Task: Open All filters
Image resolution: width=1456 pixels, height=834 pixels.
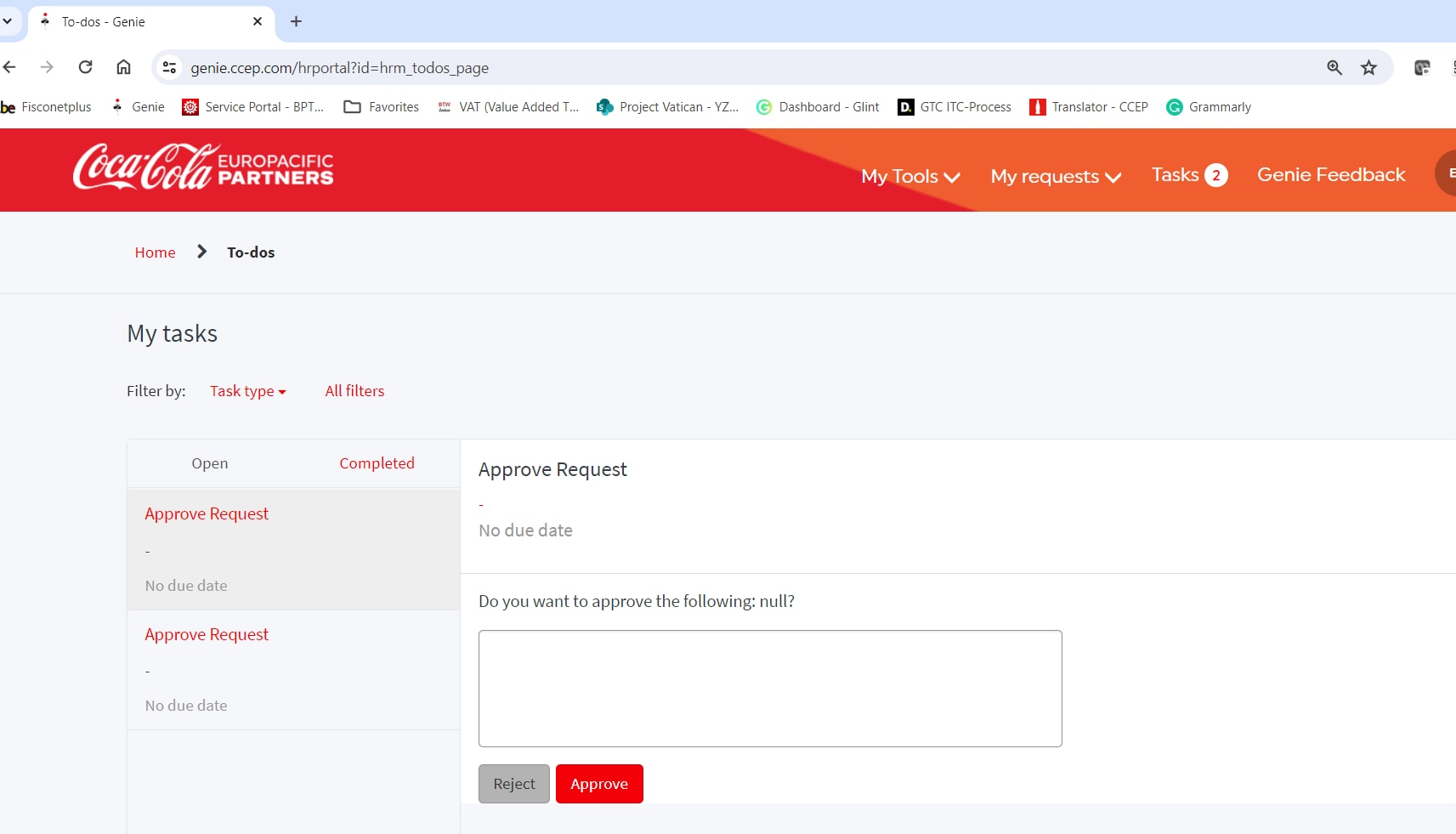Action: click(x=354, y=391)
